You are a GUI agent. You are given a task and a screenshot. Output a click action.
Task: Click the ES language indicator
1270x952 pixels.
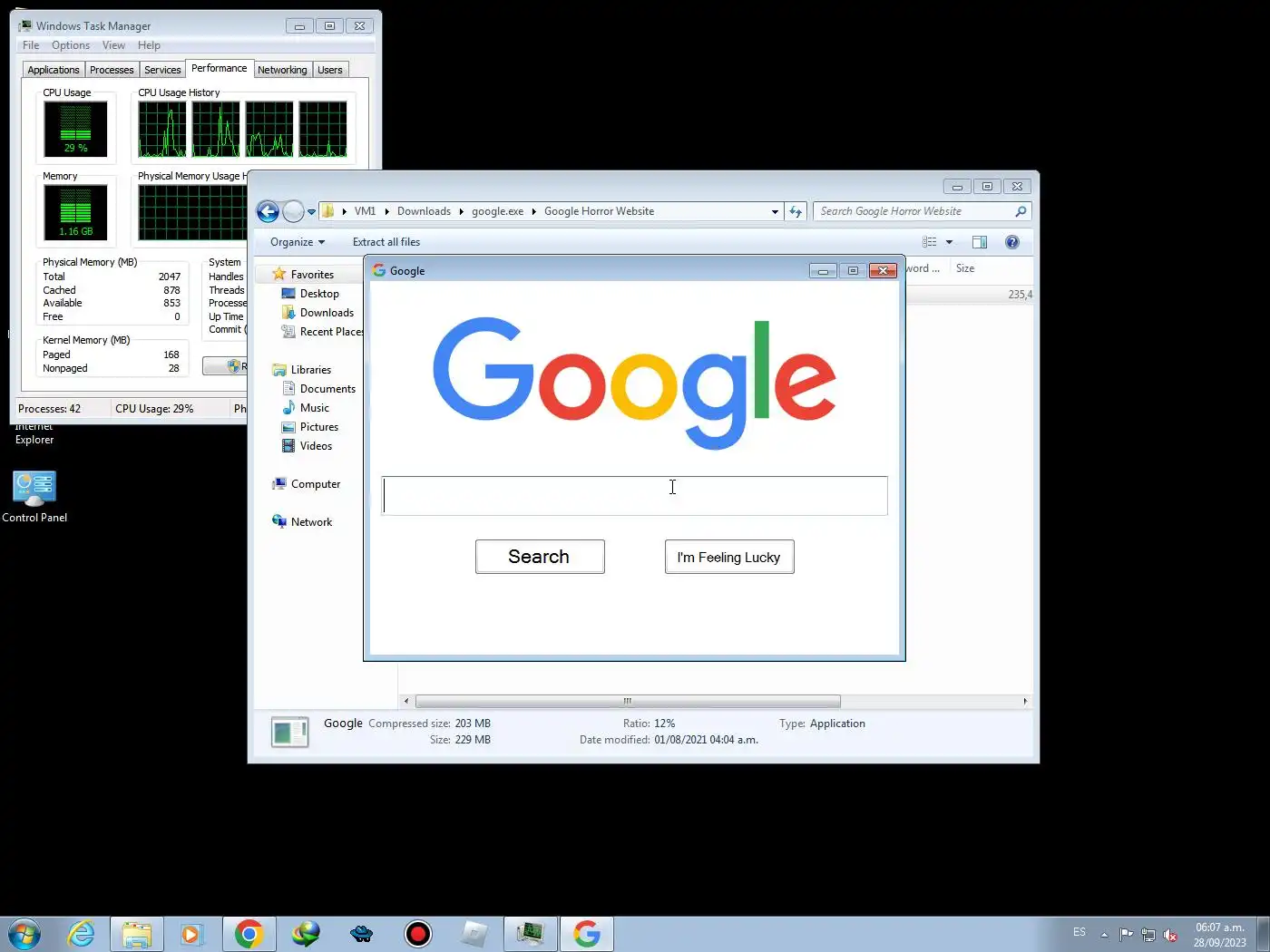[x=1079, y=932]
